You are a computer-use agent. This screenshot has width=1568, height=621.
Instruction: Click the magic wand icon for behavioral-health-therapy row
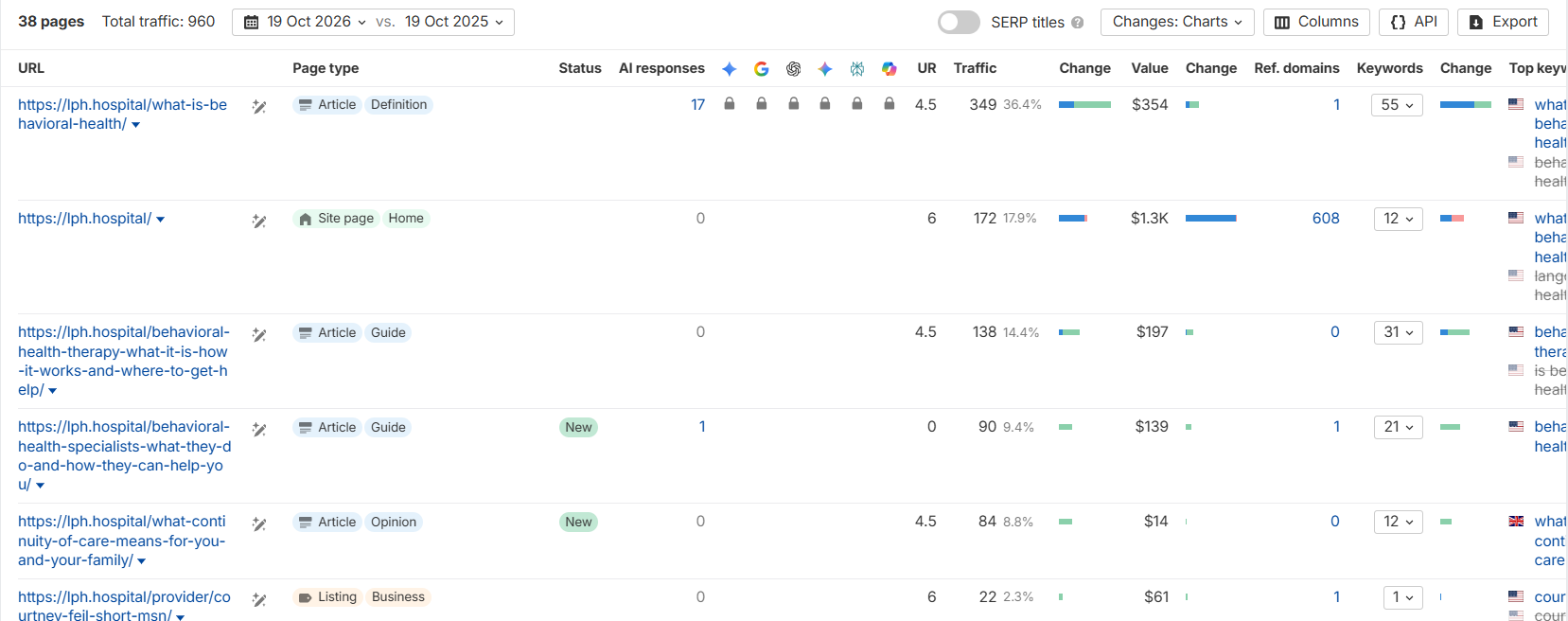point(259,334)
